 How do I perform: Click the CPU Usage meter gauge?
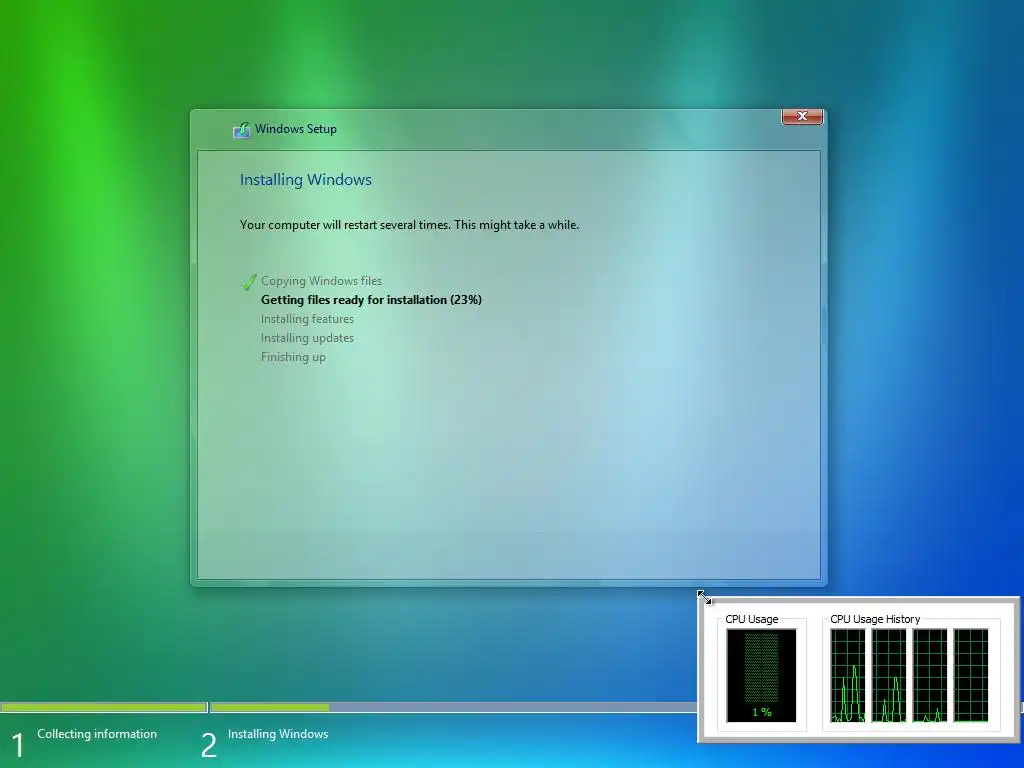point(761,675)
